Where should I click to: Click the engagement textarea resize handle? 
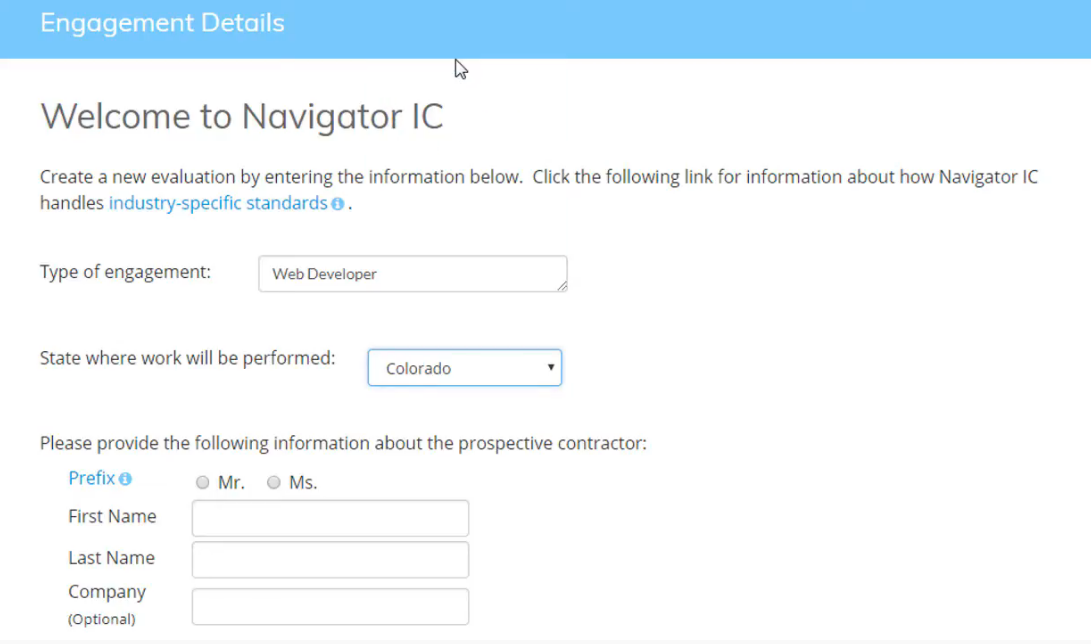click(x=562, y=286)
